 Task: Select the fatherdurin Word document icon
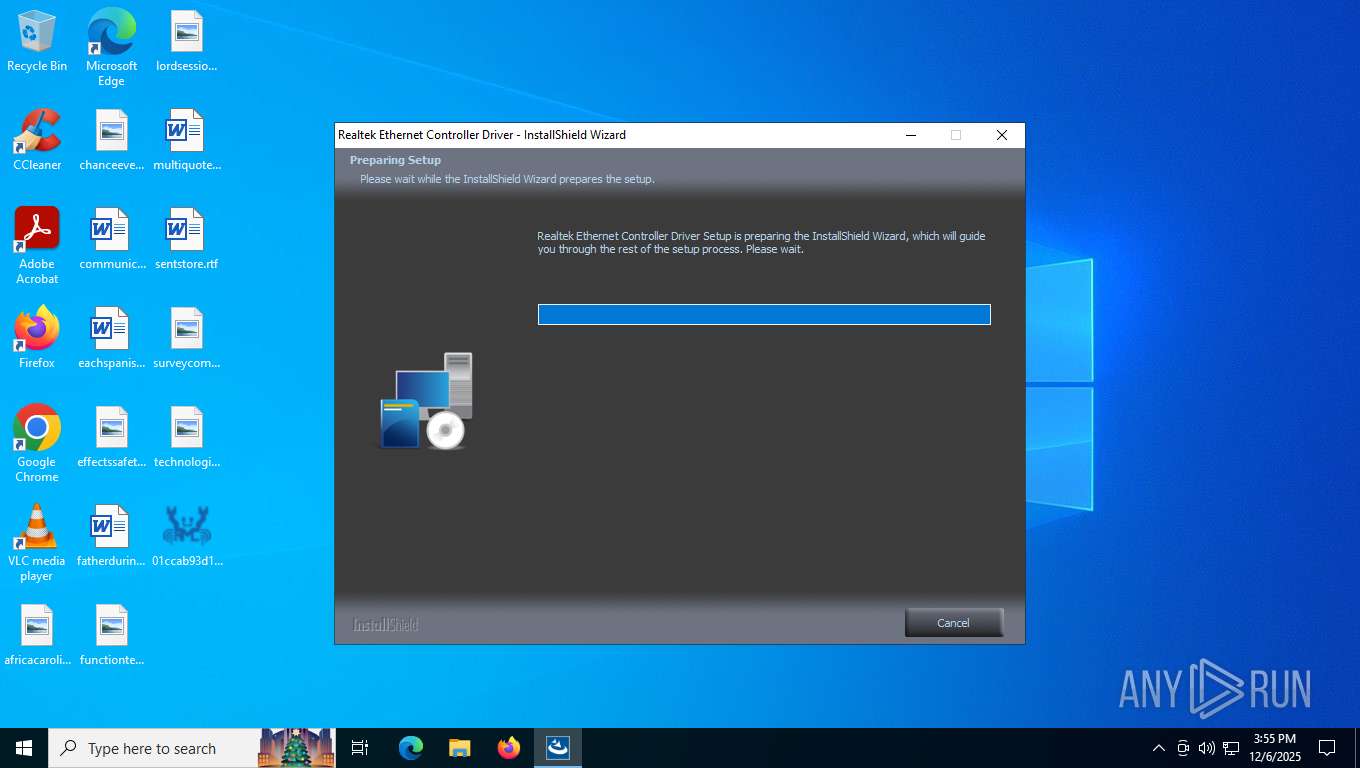coord(112,537)
